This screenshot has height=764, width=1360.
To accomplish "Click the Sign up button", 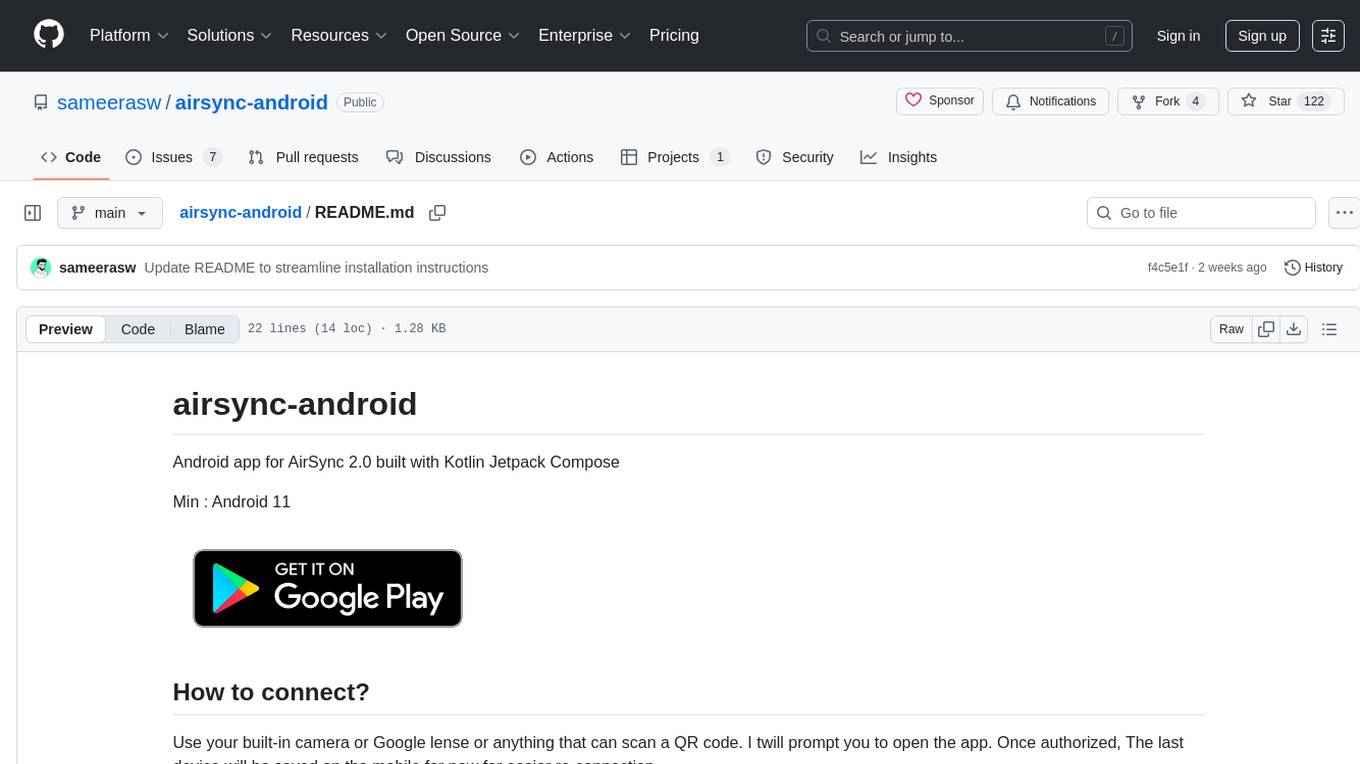I will pos(1262,36).
